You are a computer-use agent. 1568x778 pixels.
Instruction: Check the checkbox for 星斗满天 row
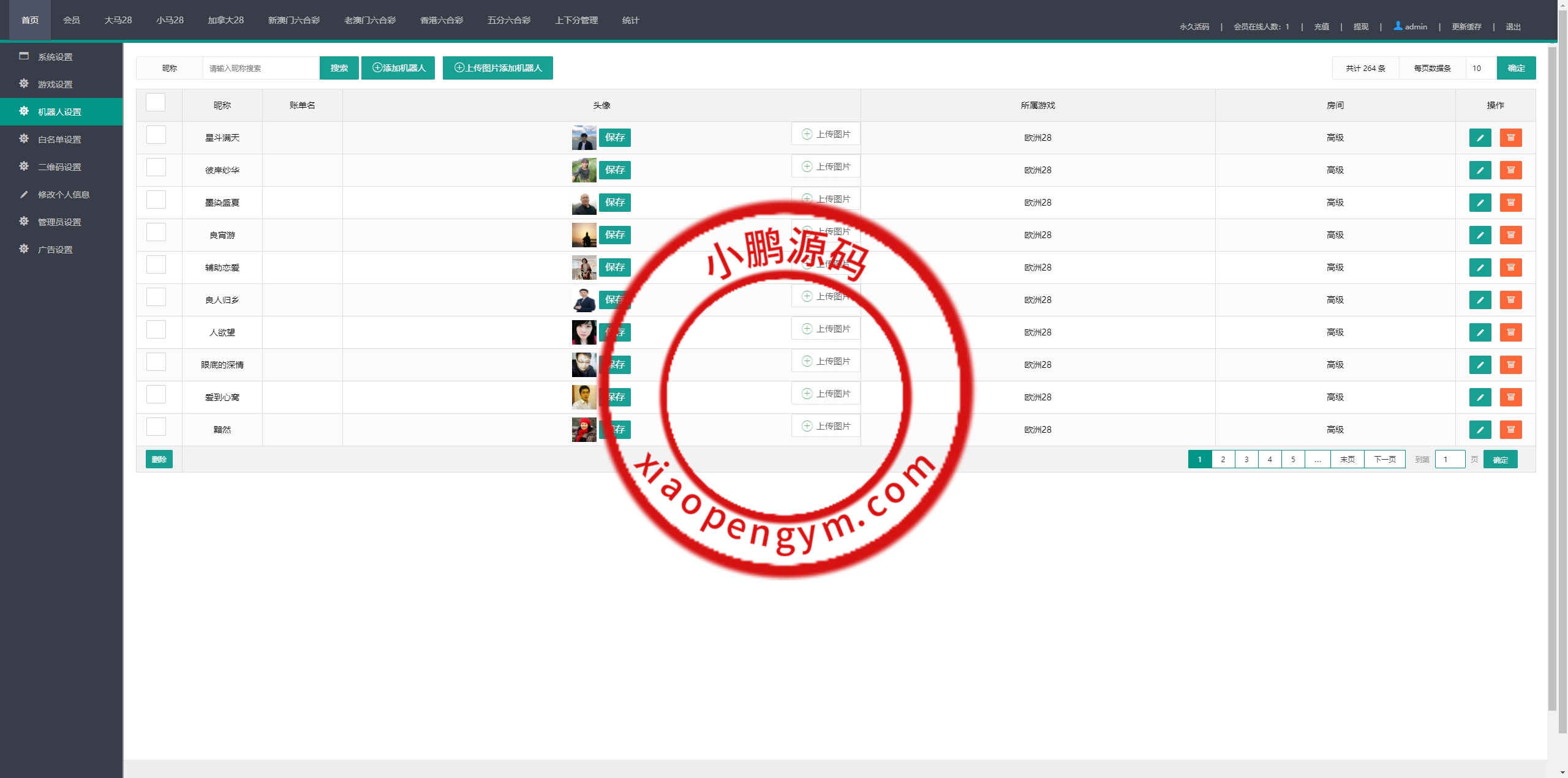tap(156, 135)
